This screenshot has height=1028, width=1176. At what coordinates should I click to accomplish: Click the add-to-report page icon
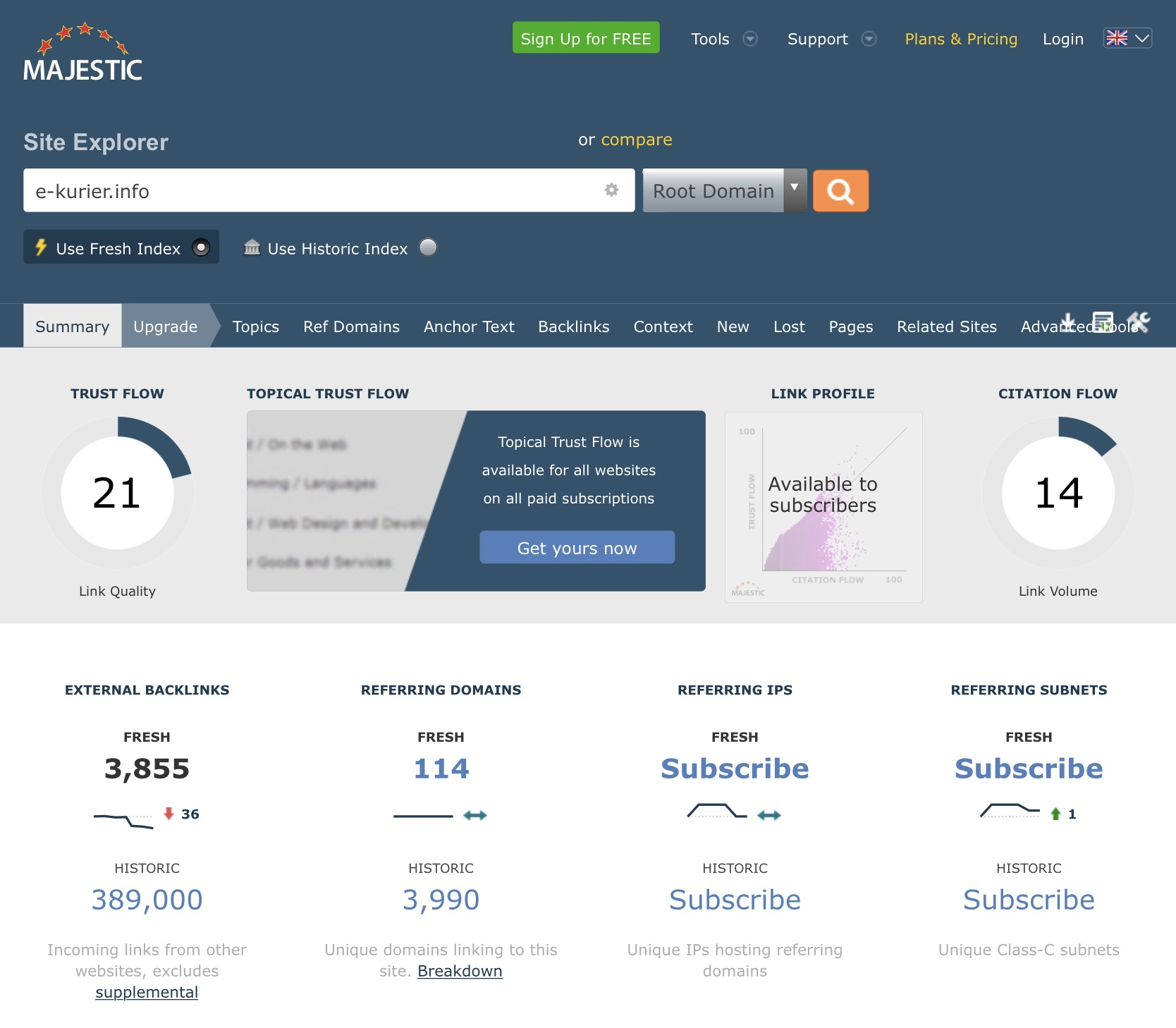tap(1103, 322)
